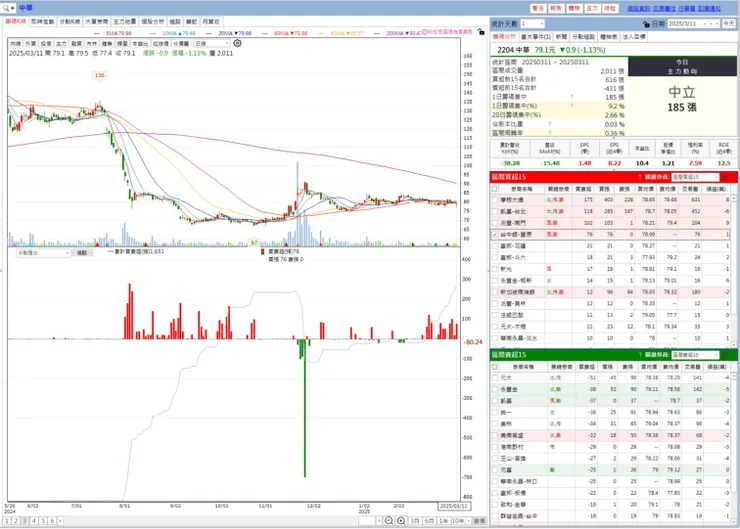This screenshot has width=740, height=529.
Task: Toggle 本益比 overlay in chart toolbar
Action: [x=140, y=43]
